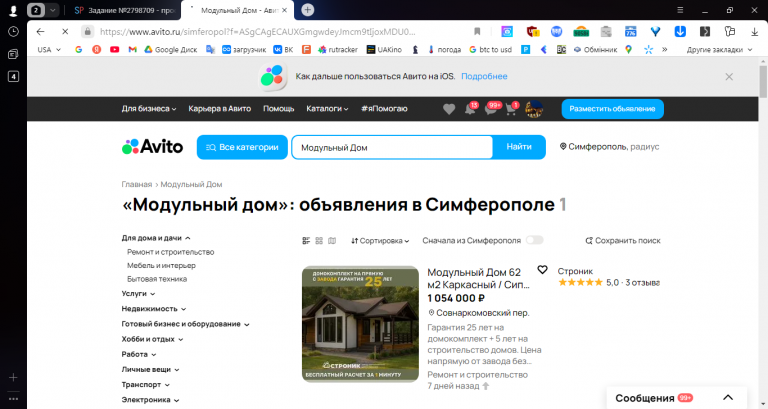
Task: Select Мебель и интерьер subcategory
Action: point(161,265)
